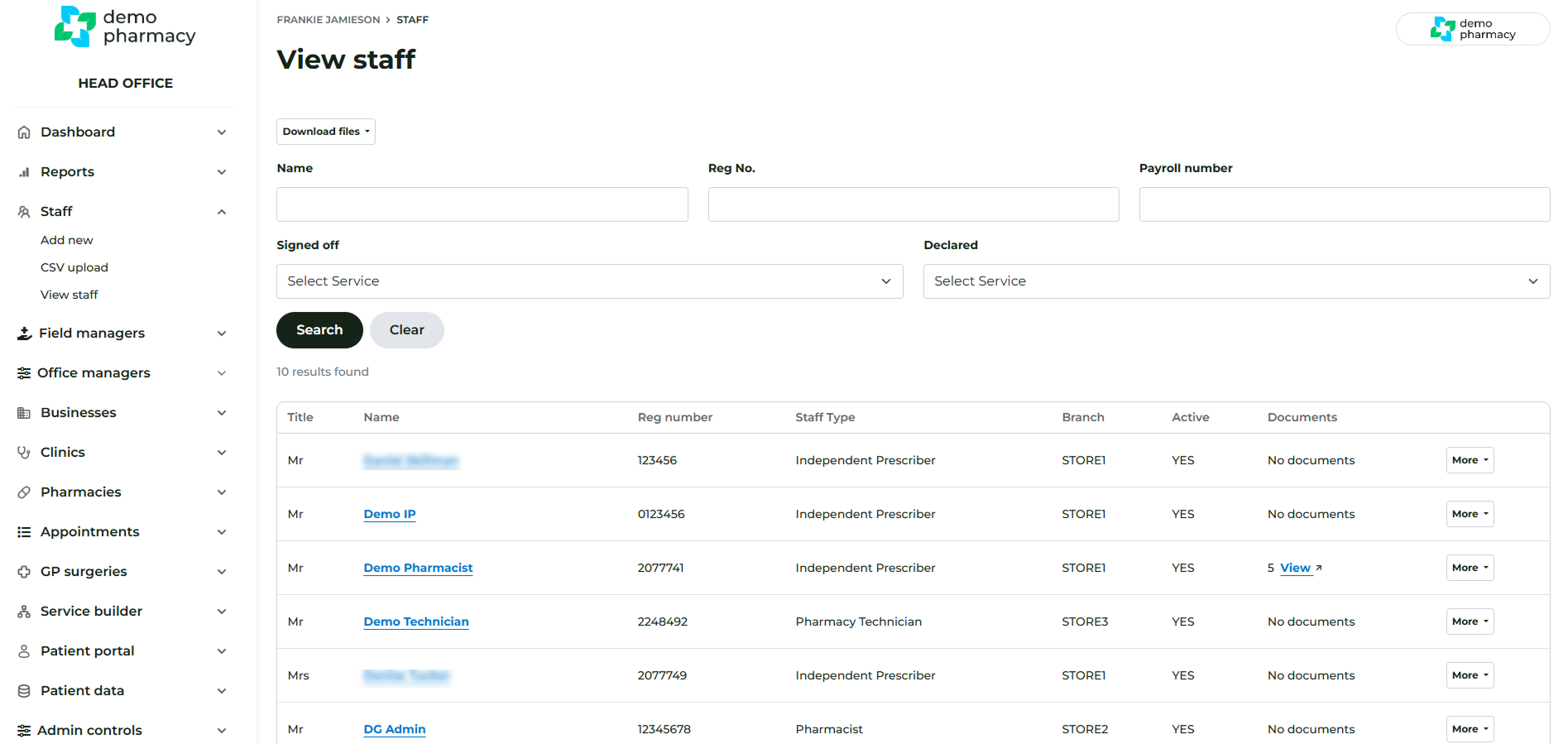Click the GP surgeries medical cross icon
The height and width of the screenshot is (744, 1568).
click(24, 572)
